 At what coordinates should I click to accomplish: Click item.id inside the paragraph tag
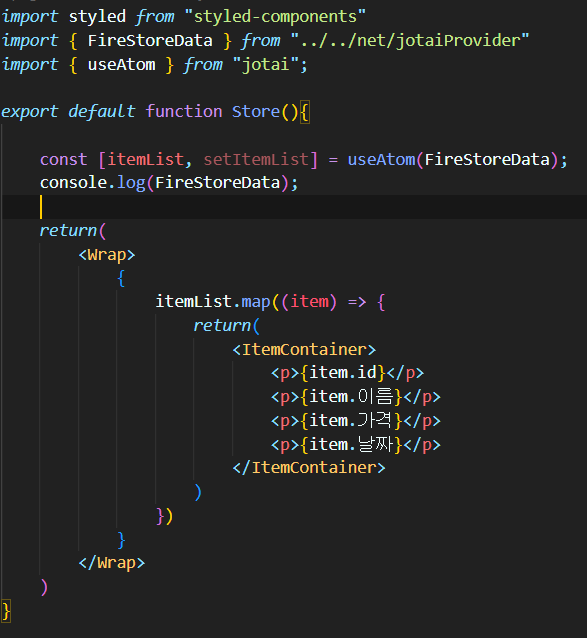pos(343,373)
